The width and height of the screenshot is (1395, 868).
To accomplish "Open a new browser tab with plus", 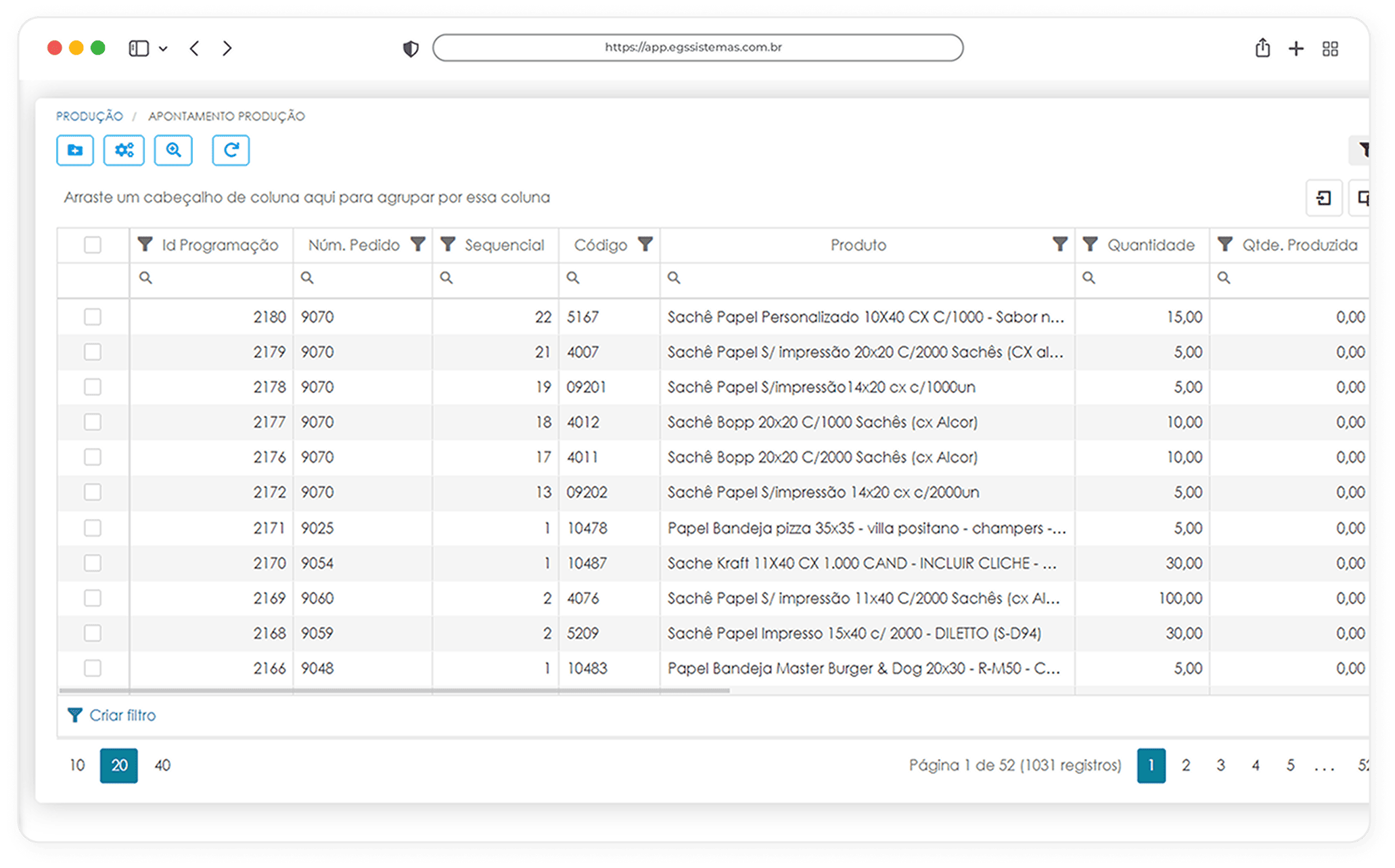I will click(1296, 49).
